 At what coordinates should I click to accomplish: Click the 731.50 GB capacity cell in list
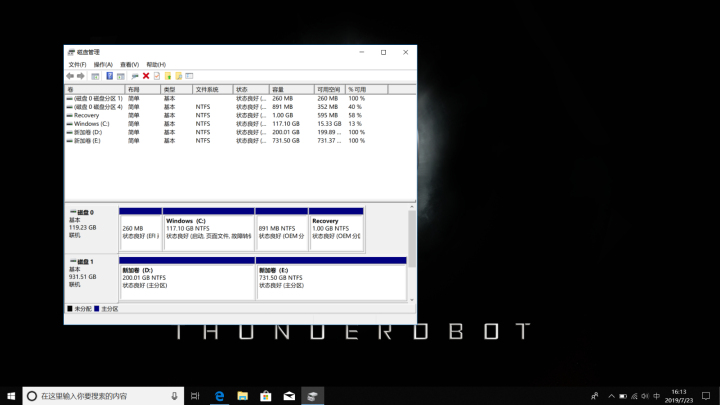pos(286,141)
